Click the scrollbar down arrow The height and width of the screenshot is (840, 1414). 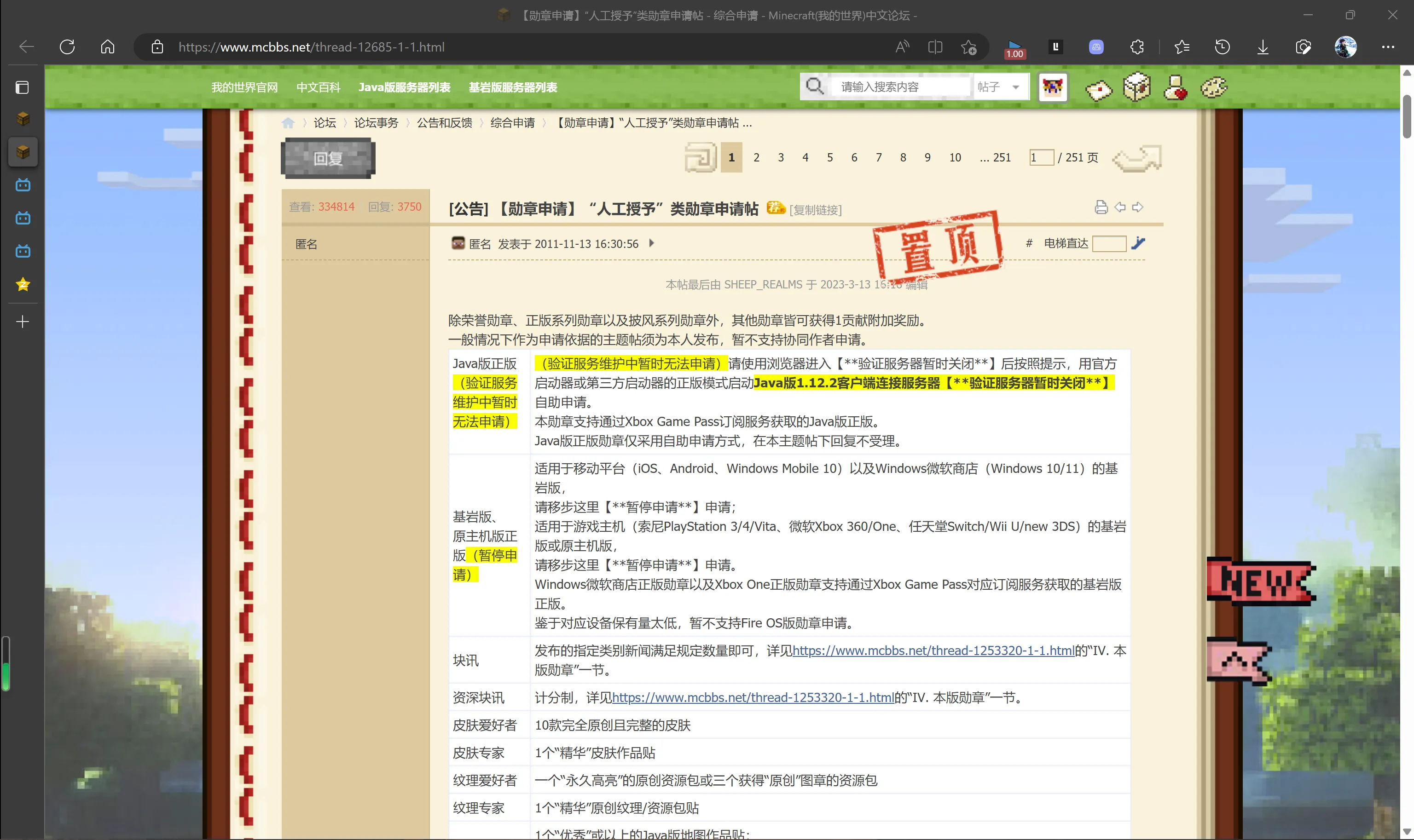coord(1407,832)
